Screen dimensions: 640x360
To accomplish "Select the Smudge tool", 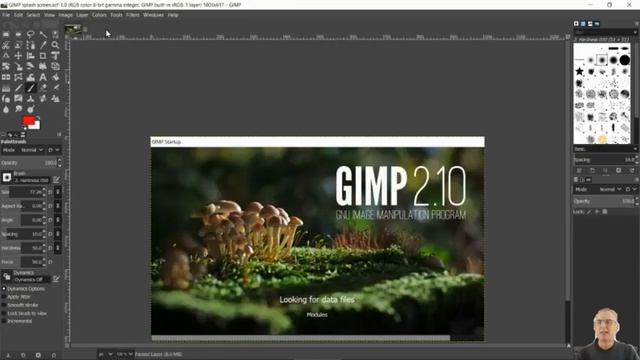I will tap(18, 109).
